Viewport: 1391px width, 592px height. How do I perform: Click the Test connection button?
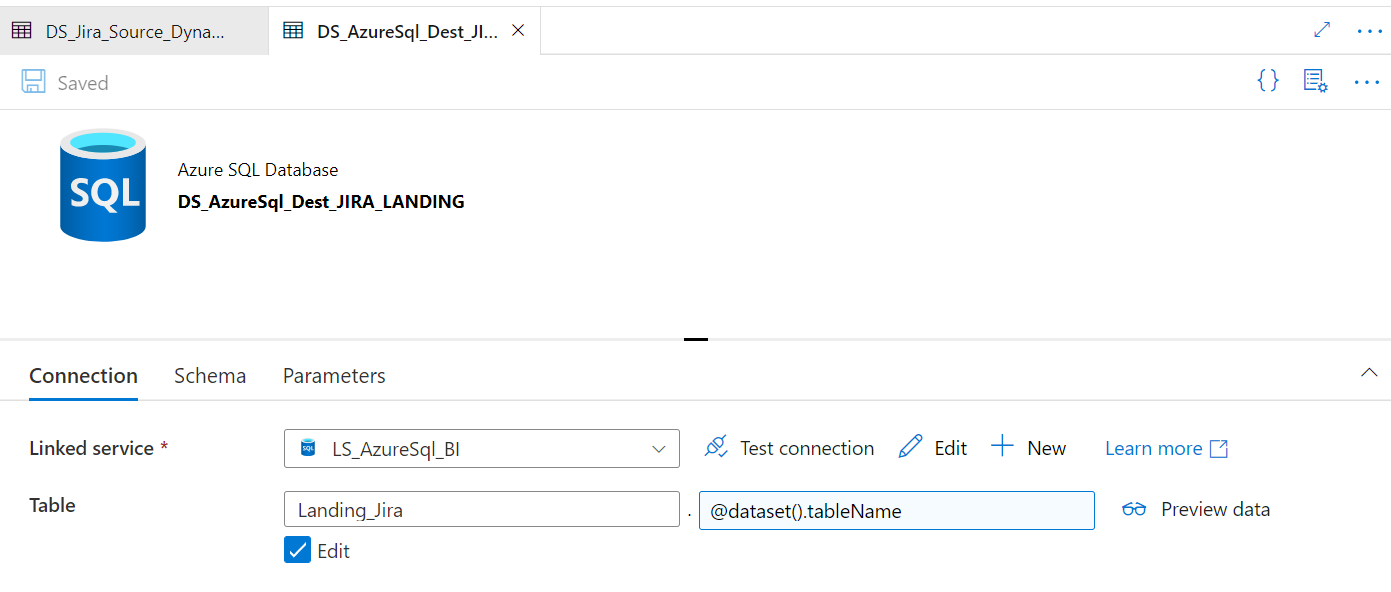pyautogui.click(x=789, y=448)
